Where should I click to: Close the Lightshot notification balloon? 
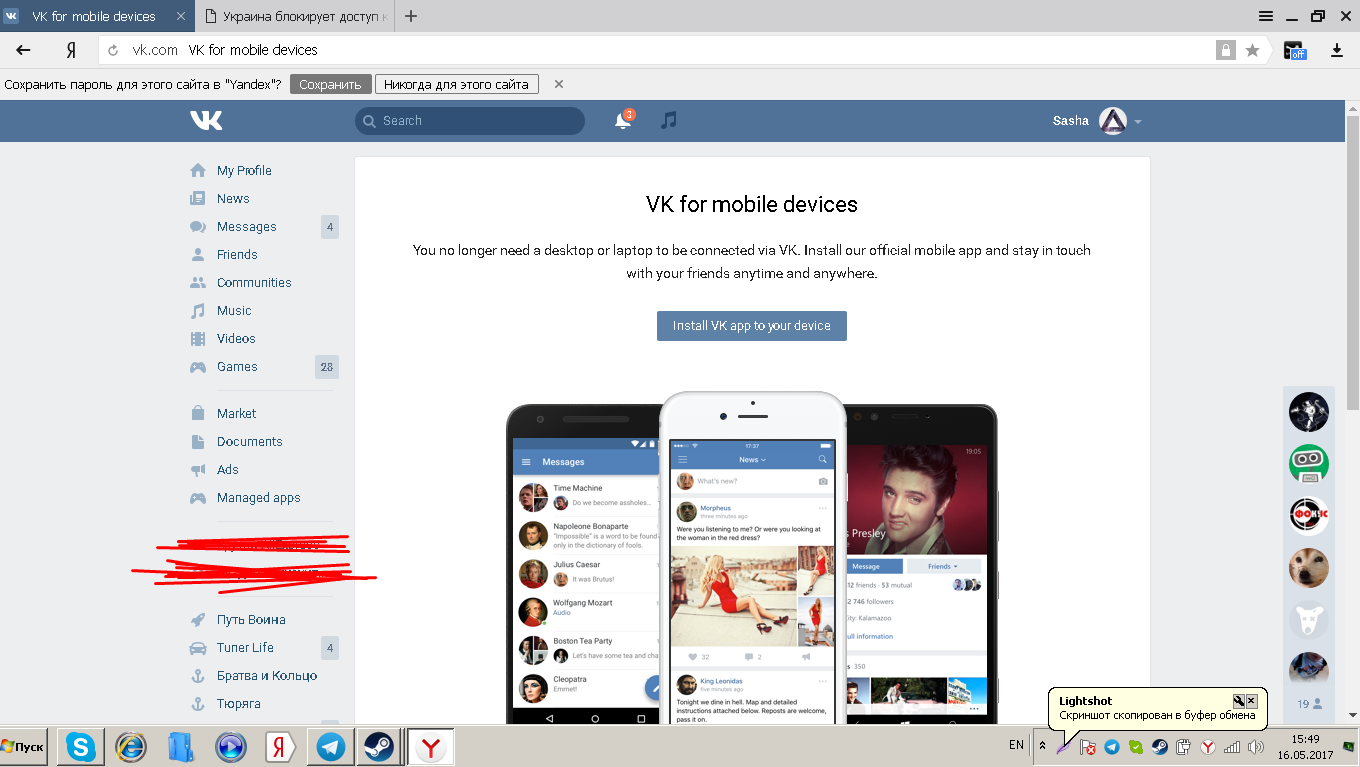[x=1251, y=701]
